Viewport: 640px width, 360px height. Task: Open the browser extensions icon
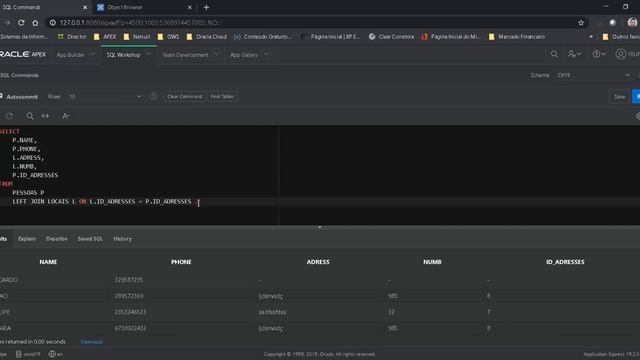click(612, 23)
